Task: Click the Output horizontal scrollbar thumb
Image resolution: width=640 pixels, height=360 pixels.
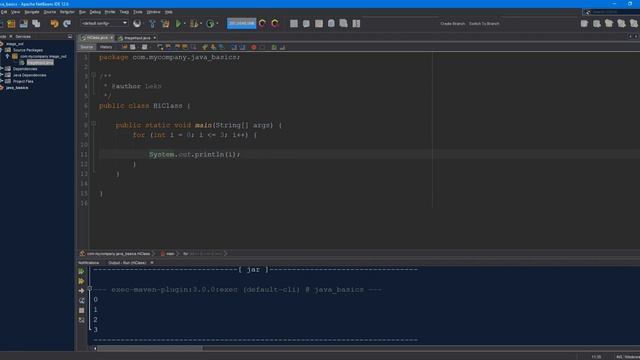Action: click(150, 348)
